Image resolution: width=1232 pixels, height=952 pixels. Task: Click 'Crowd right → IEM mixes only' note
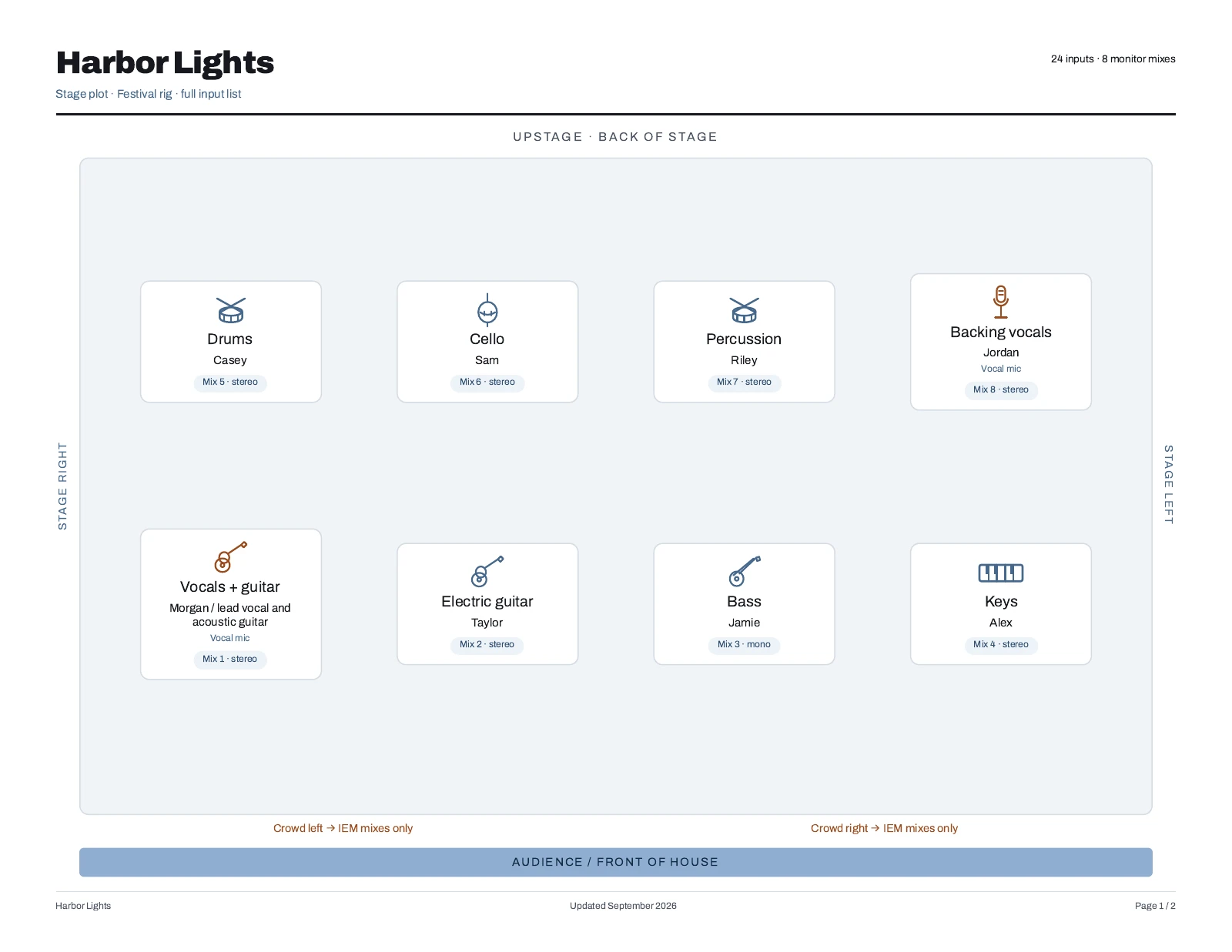click(x=884, y=829)
